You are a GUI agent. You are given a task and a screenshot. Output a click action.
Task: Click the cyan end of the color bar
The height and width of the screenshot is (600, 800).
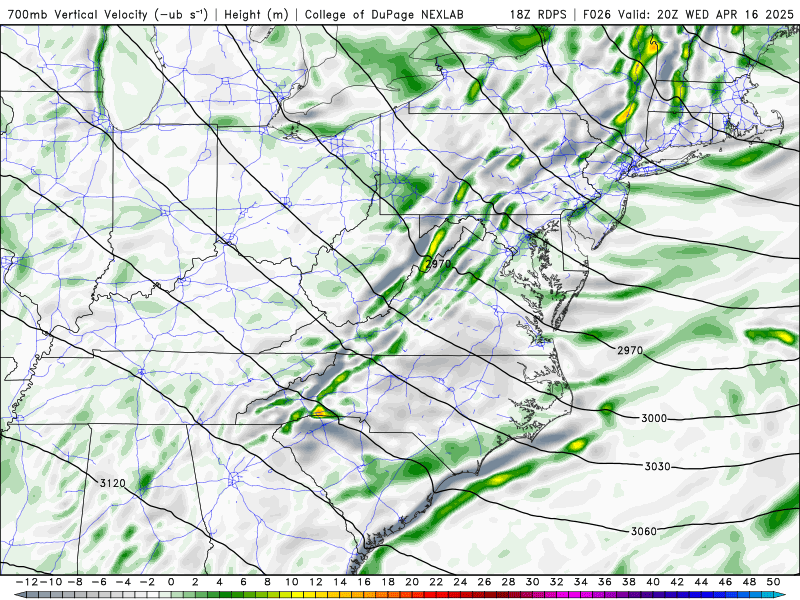779,595
